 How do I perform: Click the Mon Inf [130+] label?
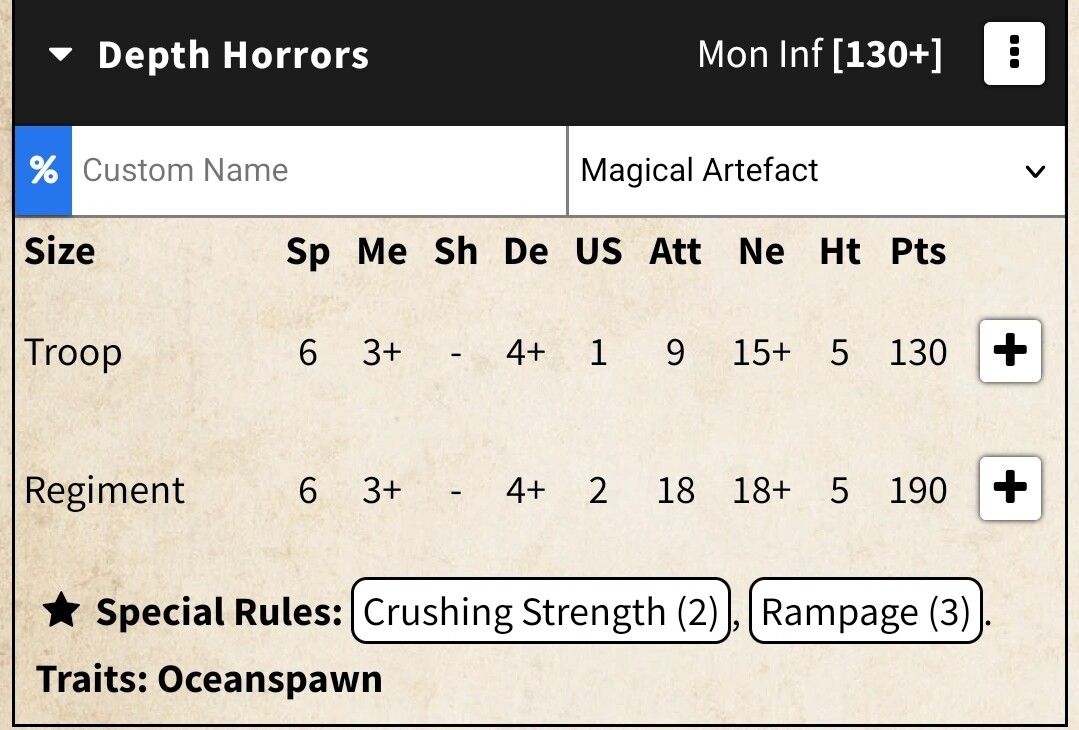click(819, 55)
